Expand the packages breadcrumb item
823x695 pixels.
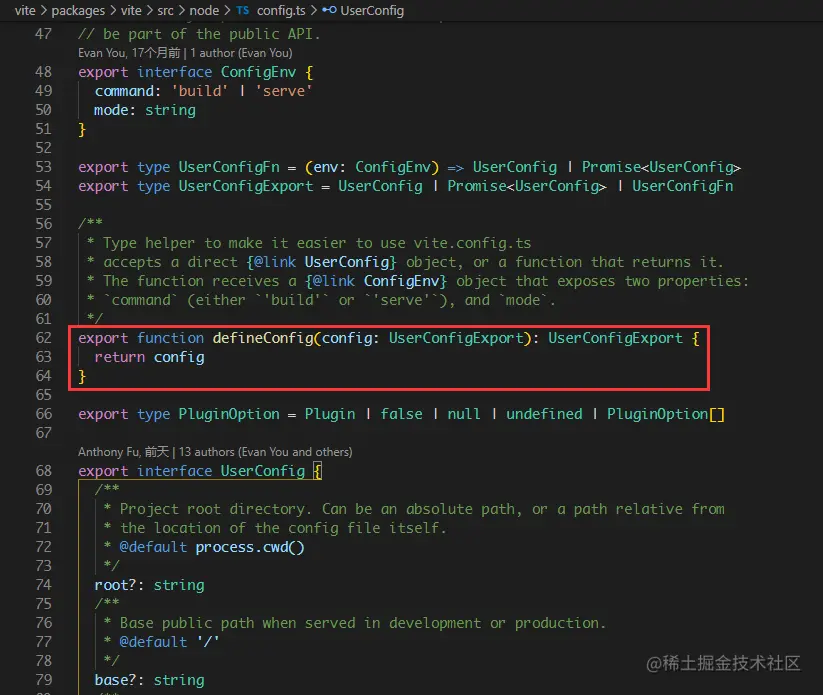click(x=78, y=11)
